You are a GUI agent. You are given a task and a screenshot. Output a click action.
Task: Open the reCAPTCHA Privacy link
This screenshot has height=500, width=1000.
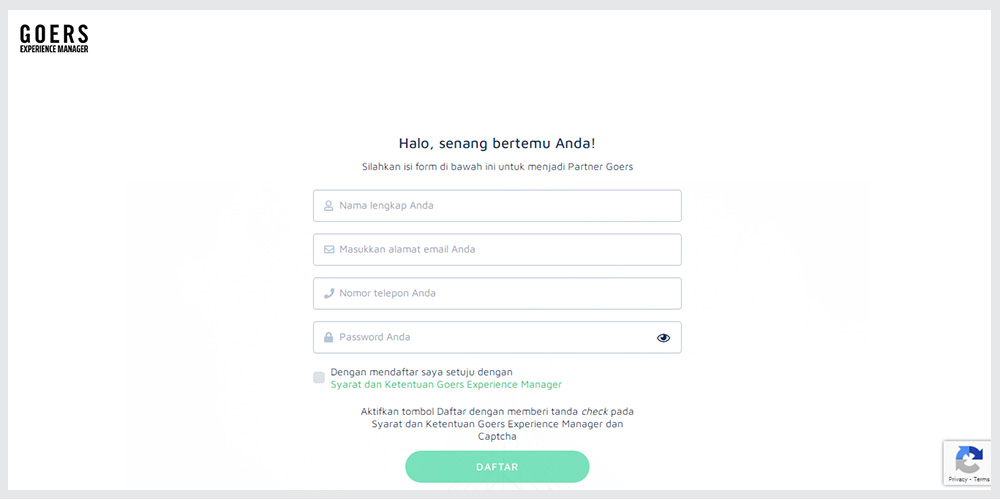pos(958,479)
